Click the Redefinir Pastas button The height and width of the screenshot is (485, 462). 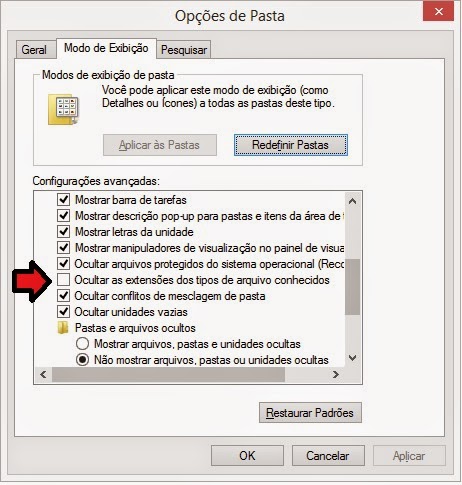pos(291,145)
